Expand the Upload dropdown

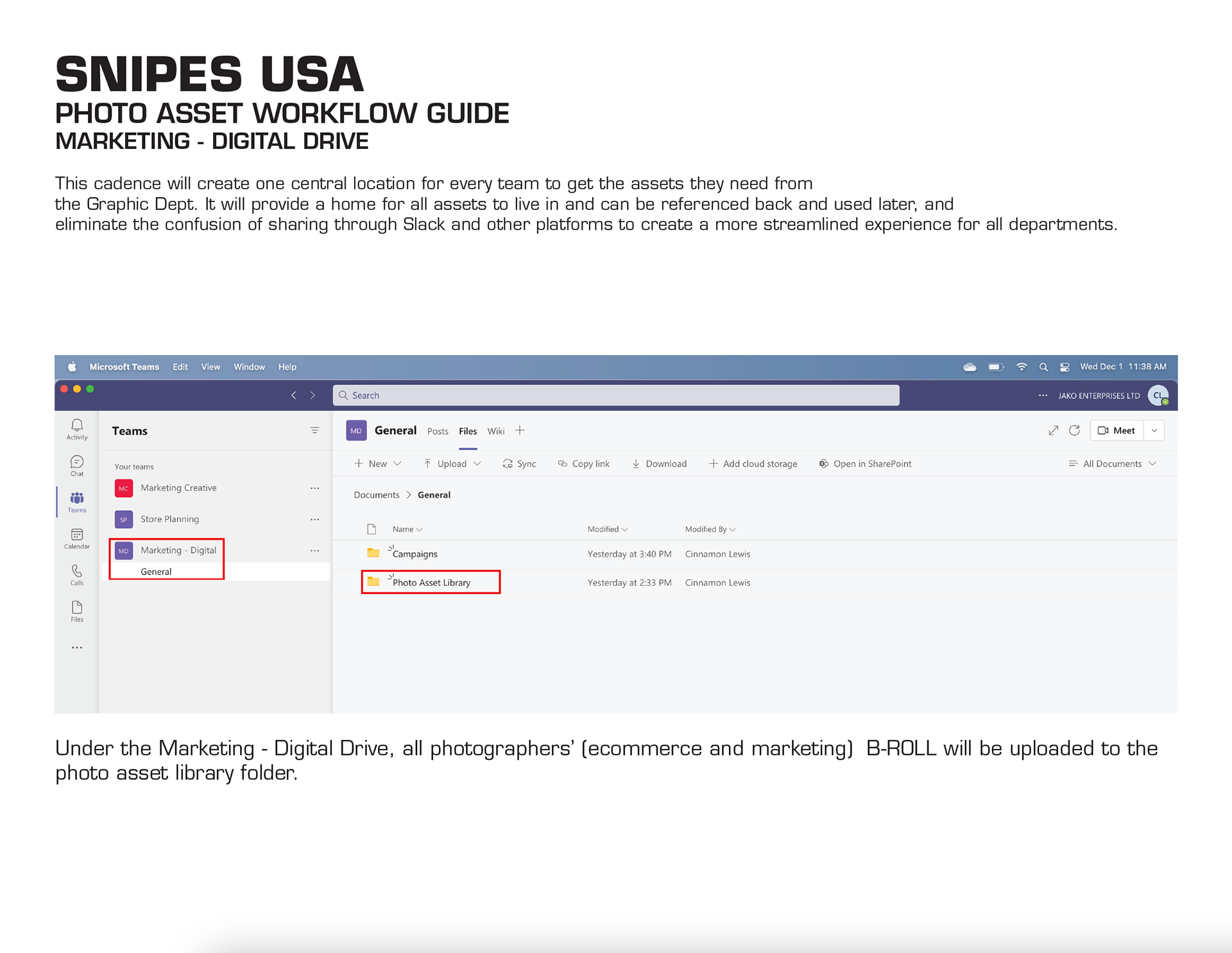452,463
